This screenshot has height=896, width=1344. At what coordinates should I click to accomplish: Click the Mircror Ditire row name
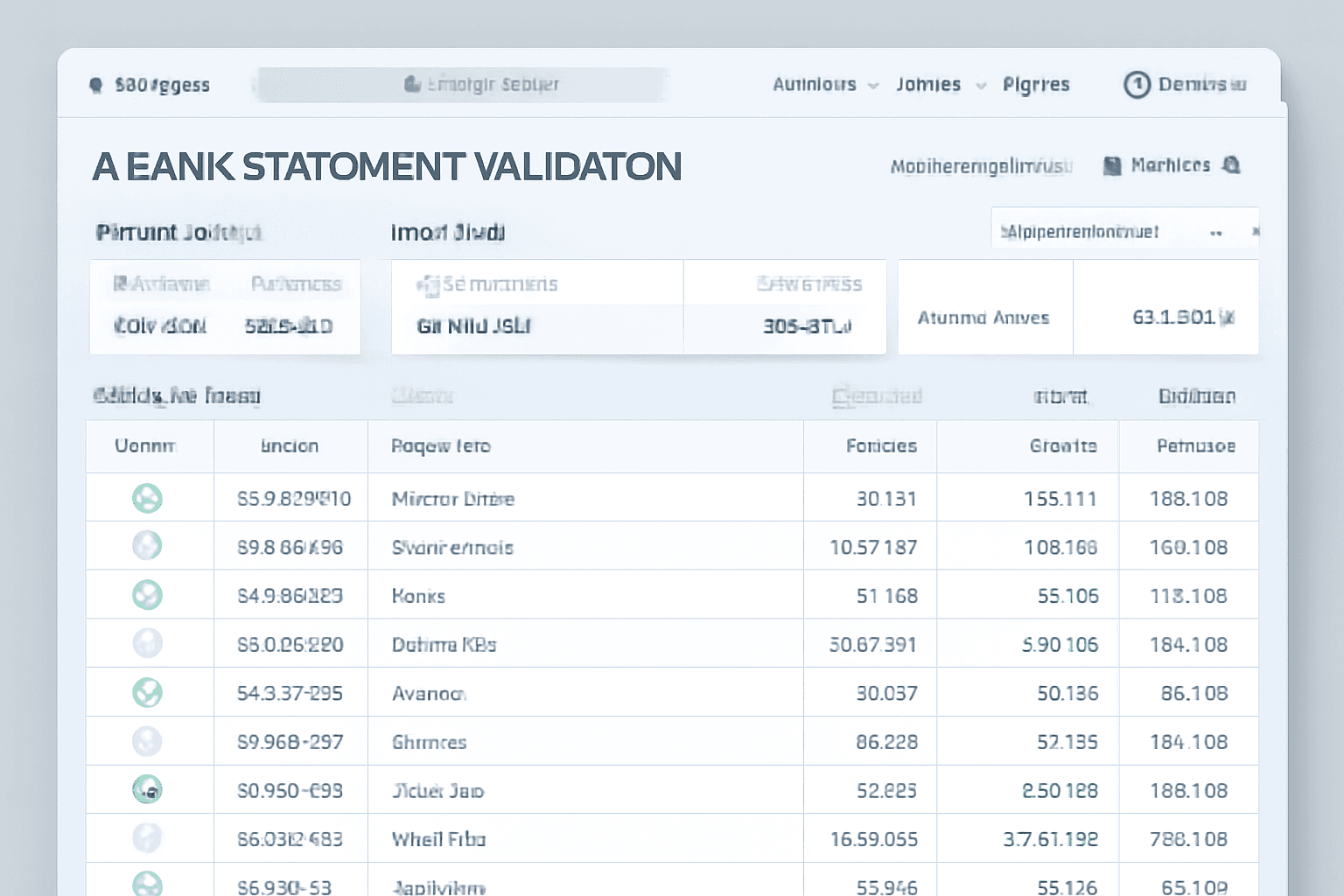(x=453, y=499)
